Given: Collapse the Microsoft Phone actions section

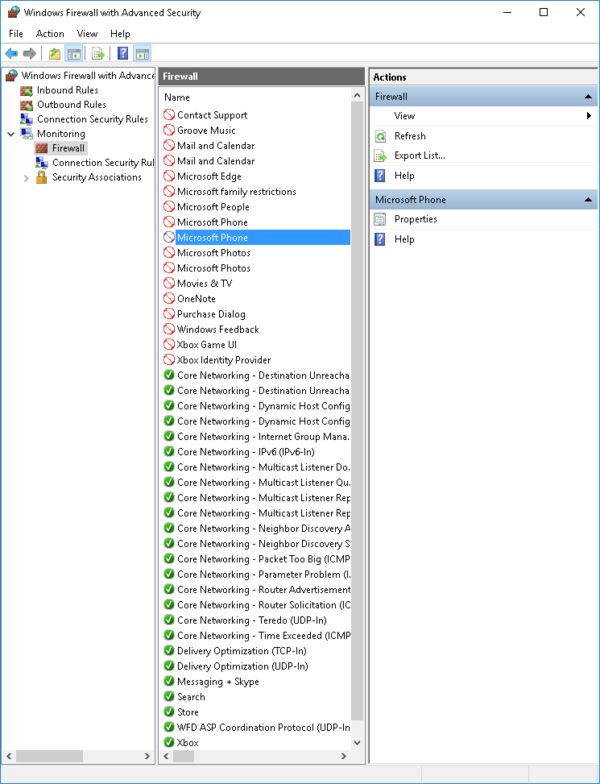Looking at the screenshot, I should 588,200.
